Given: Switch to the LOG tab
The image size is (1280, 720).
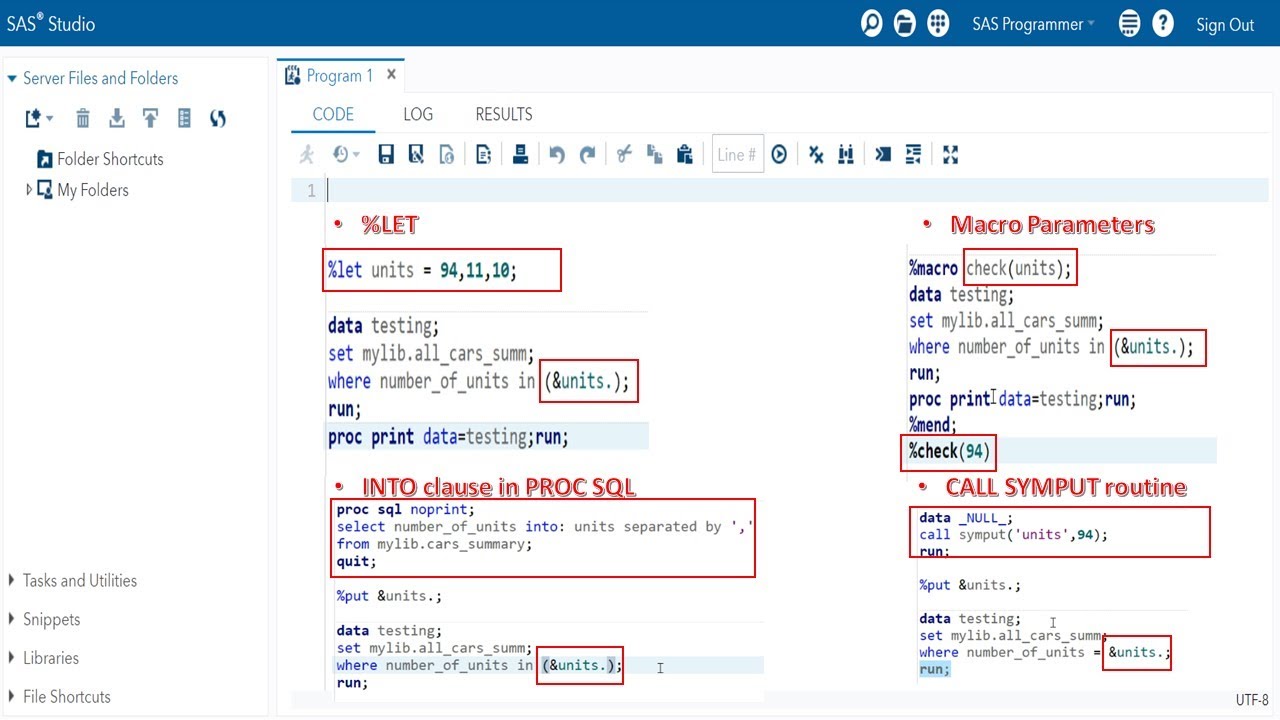Looking at the screenshot, I should (x=418, y=114).
